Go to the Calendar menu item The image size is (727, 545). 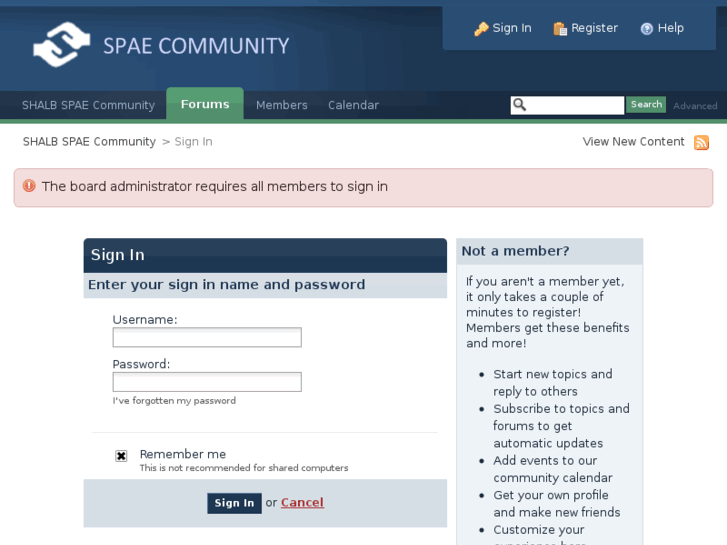point(353,105)
